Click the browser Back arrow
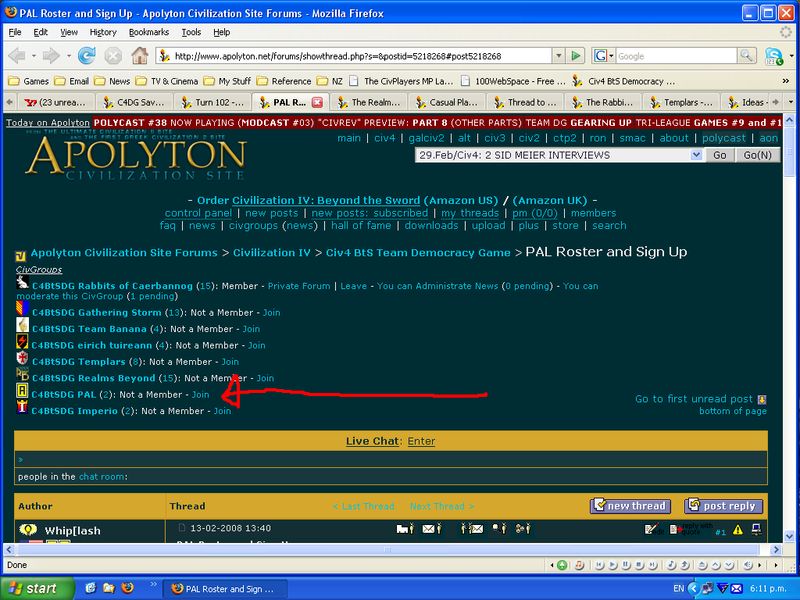 (20, 56)
